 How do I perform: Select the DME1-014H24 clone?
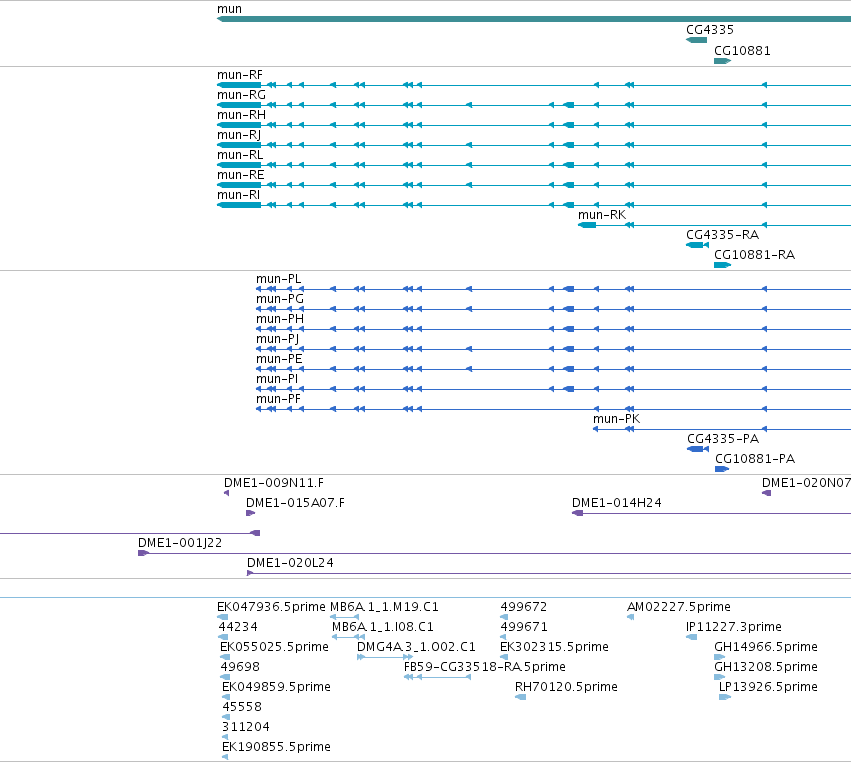click(712, 513)
